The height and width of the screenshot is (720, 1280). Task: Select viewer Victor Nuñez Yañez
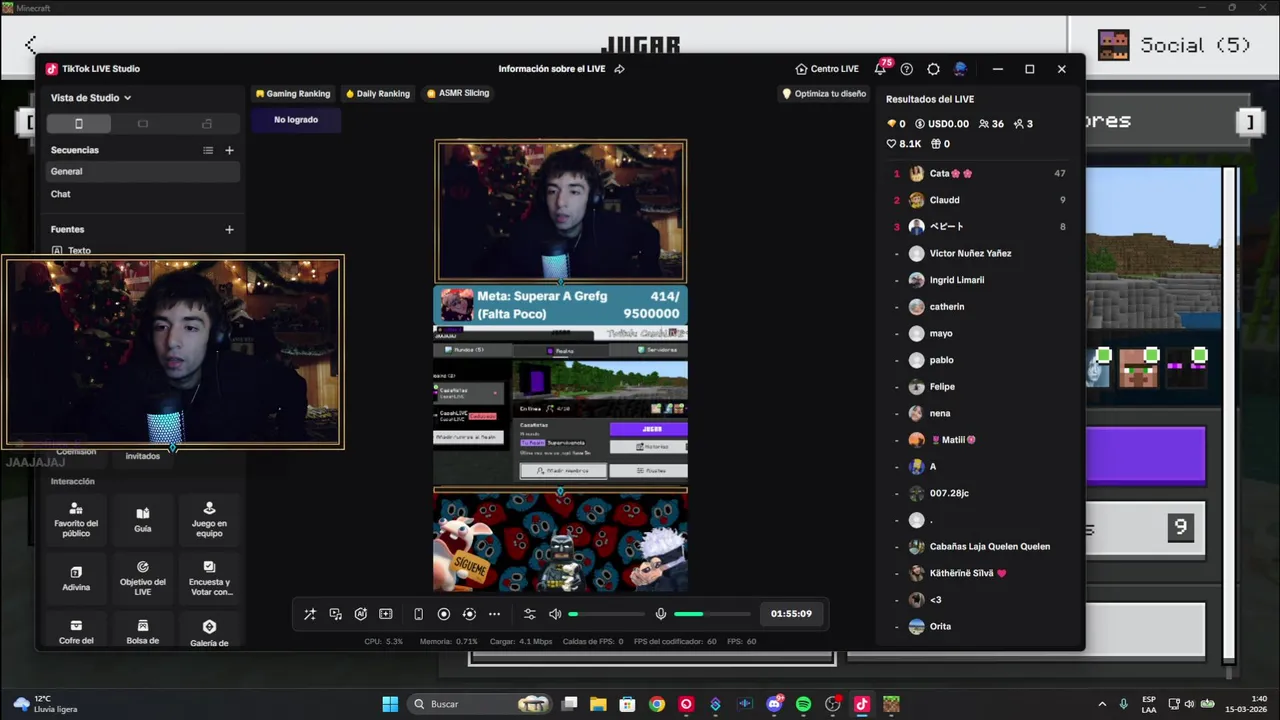click(980, 253)
